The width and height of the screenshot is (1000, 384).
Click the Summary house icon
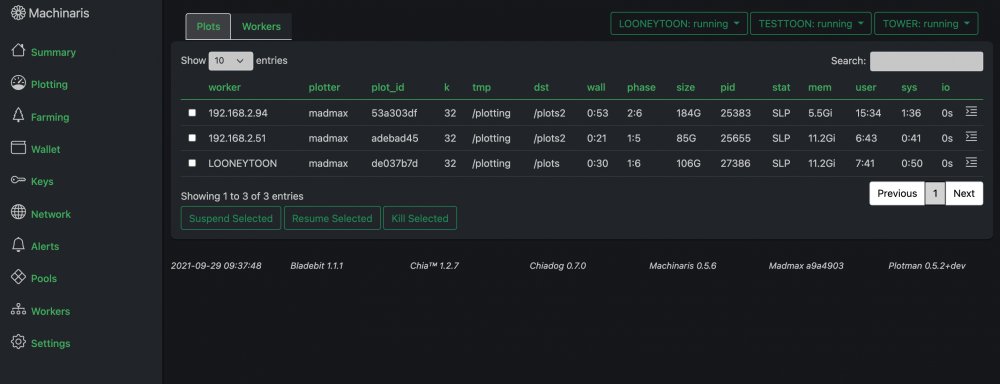18,50
